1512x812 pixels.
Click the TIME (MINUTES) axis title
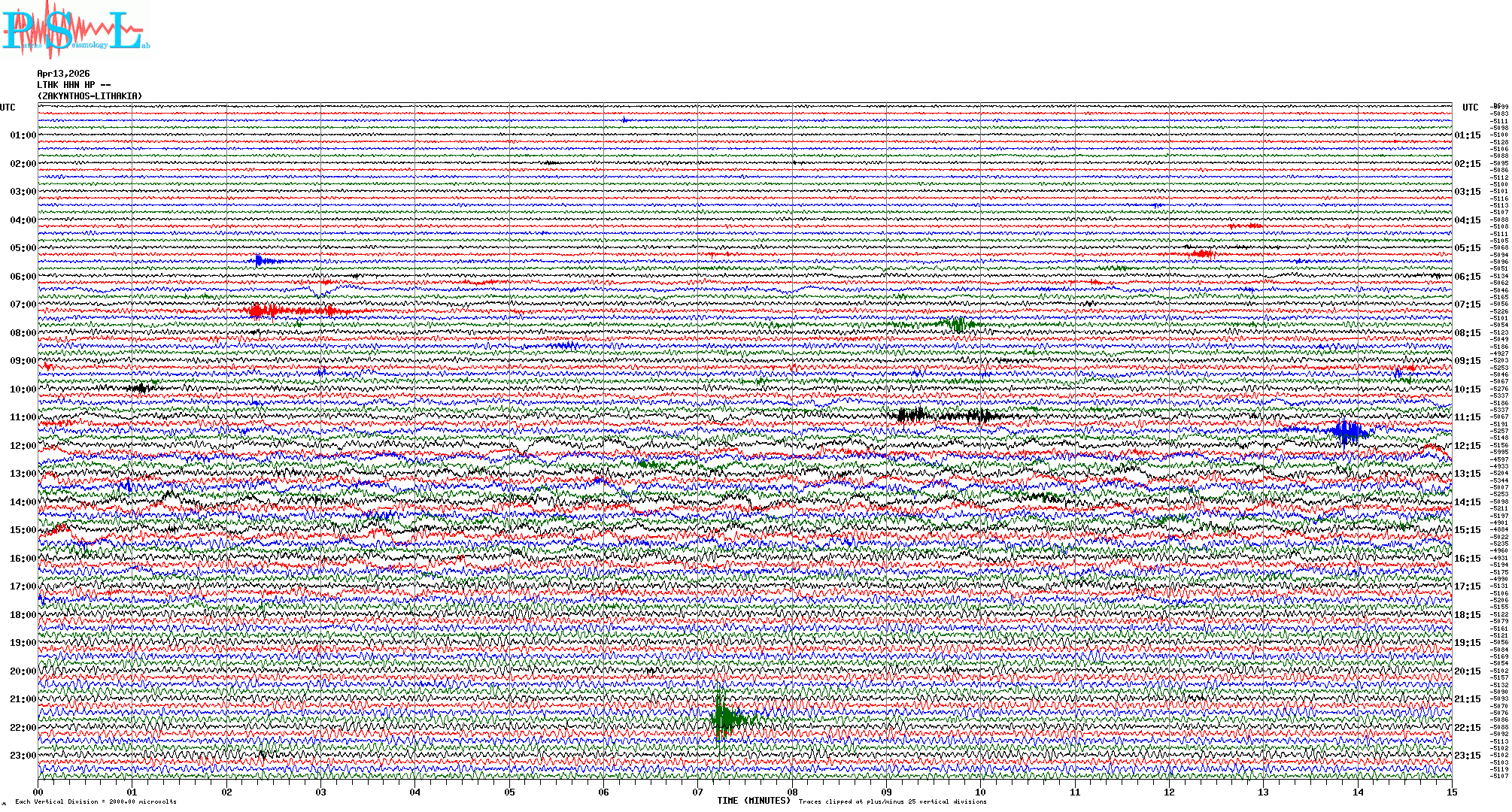point(753,801)
